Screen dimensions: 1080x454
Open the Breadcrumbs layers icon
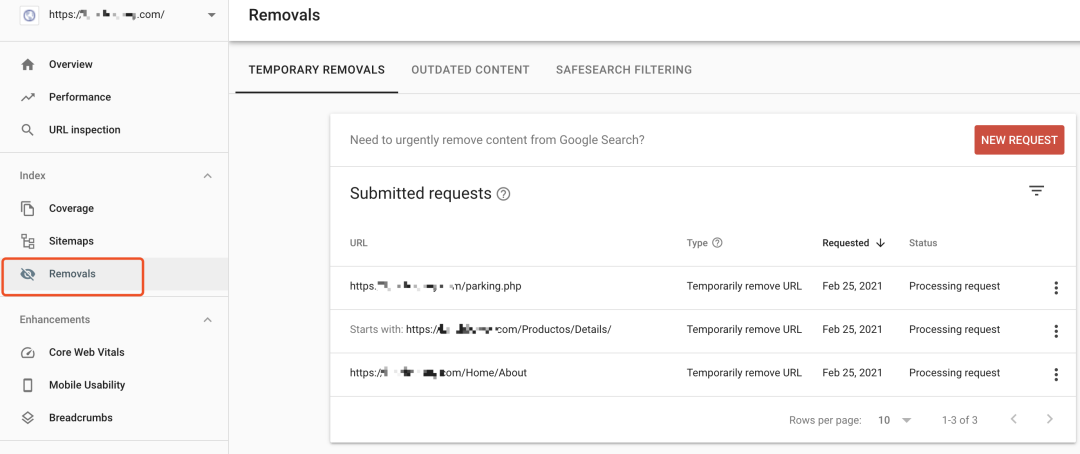click(28, 418)
